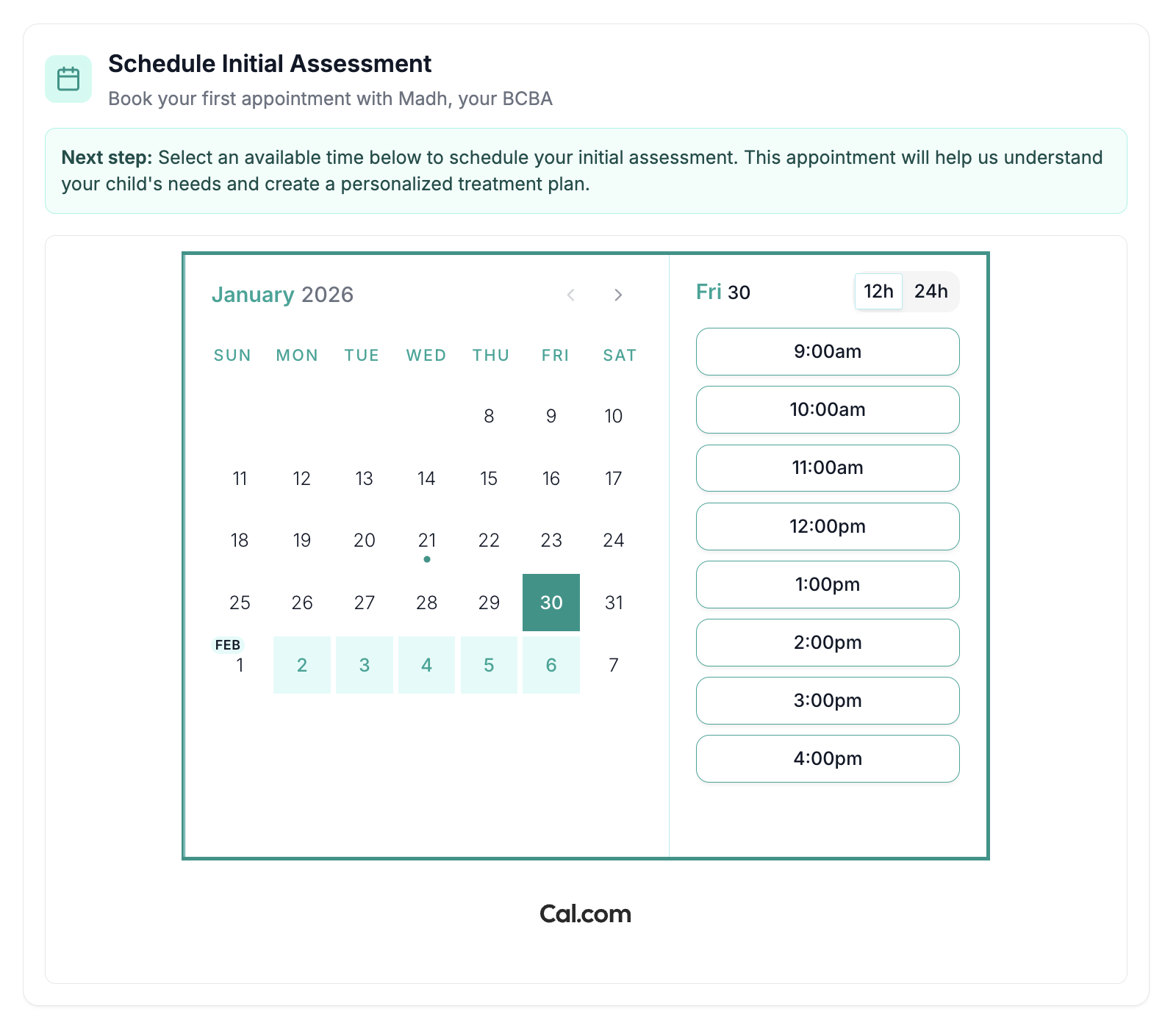Screen dimensions: 1176x1017
Task: Switch time format to 12h
Action: pyautogui.click(x=878, y=292)
